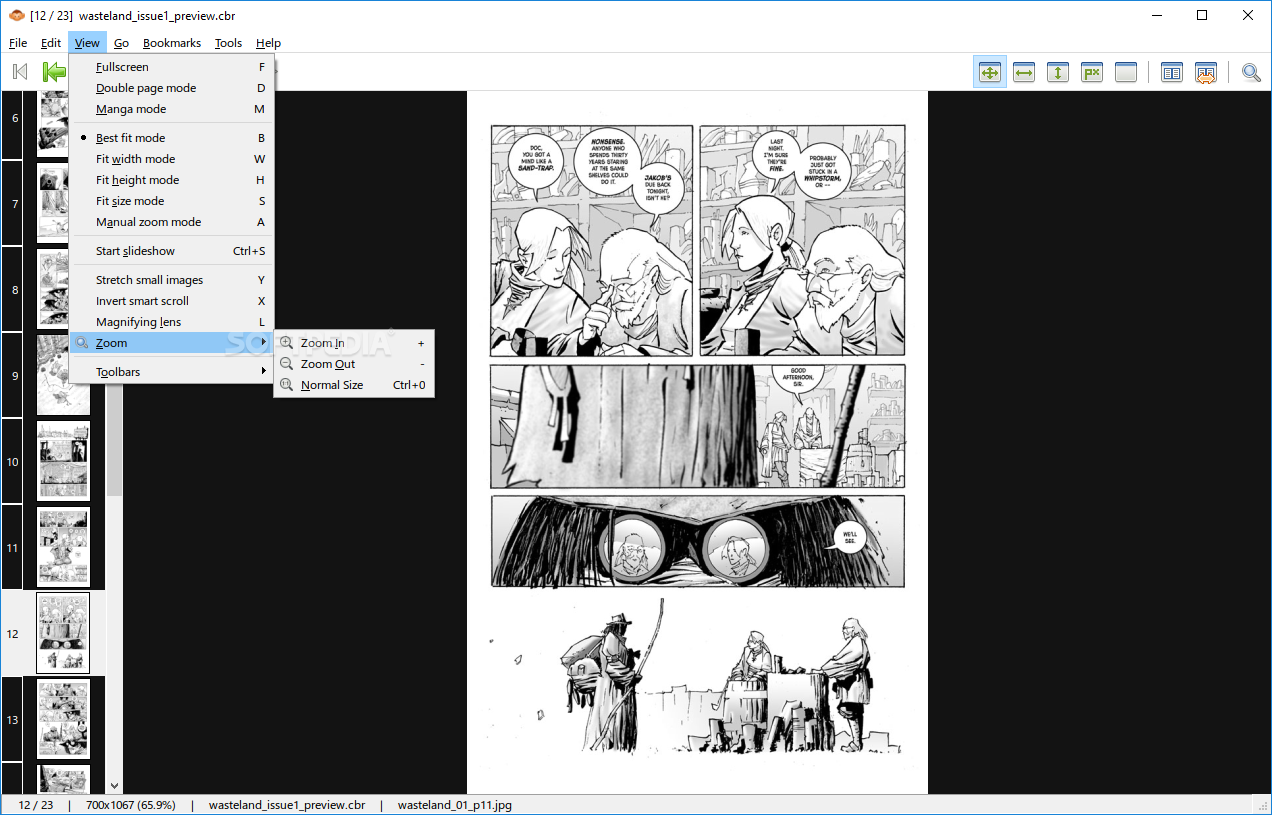Choose Normal Size from submenu
This screenshot has height=815, width=1272.
pos(354,385)
